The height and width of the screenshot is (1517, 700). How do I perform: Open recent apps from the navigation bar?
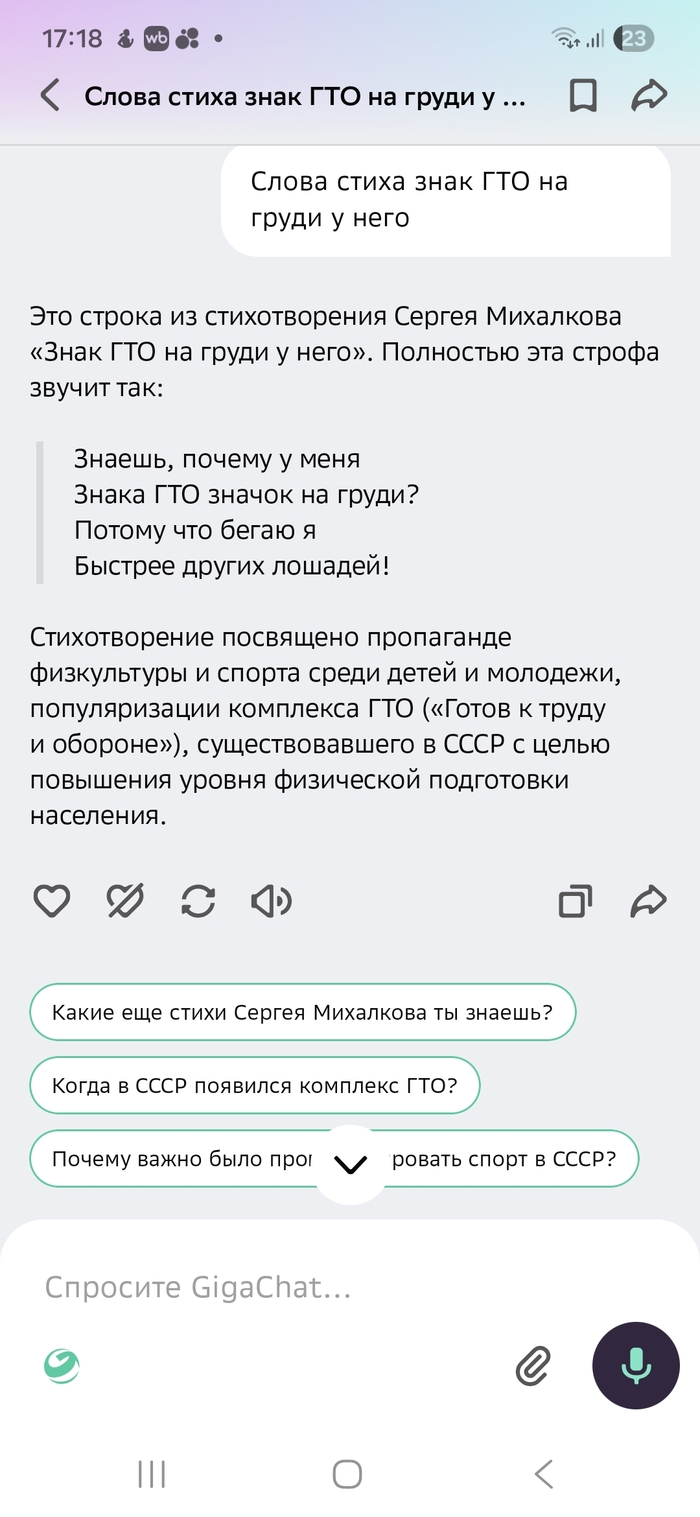150,1473
